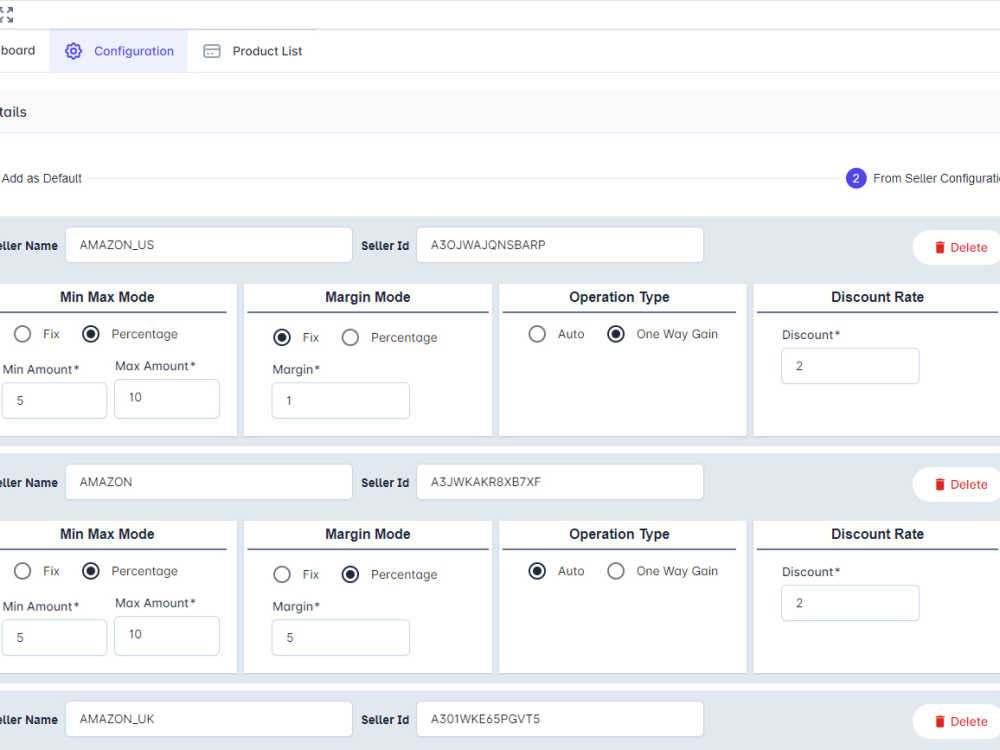Image resolution: width=1000 pixels, height=750 pixels.
Task: Switch to the Product List tab
Action: [x=253, y=51]
